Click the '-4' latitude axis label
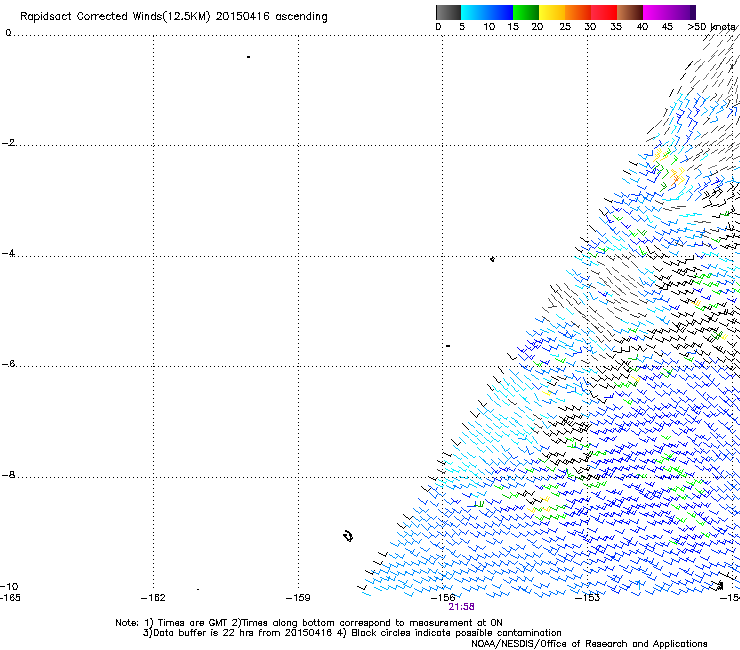Image resolution: width=740 pixels, height=650 pixels. click(x=8, y=253)
